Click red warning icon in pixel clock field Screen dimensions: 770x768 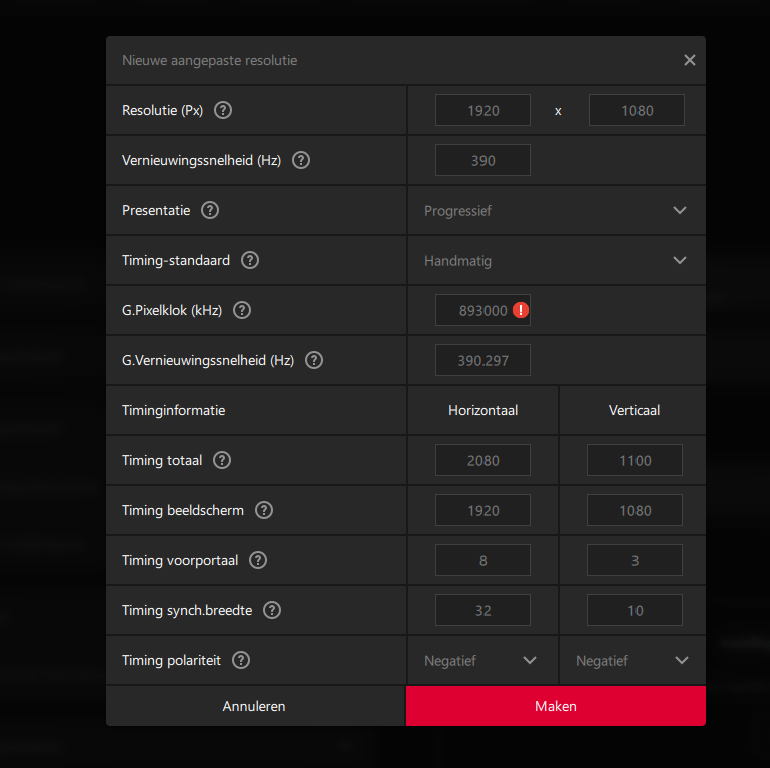pos(521,310)
